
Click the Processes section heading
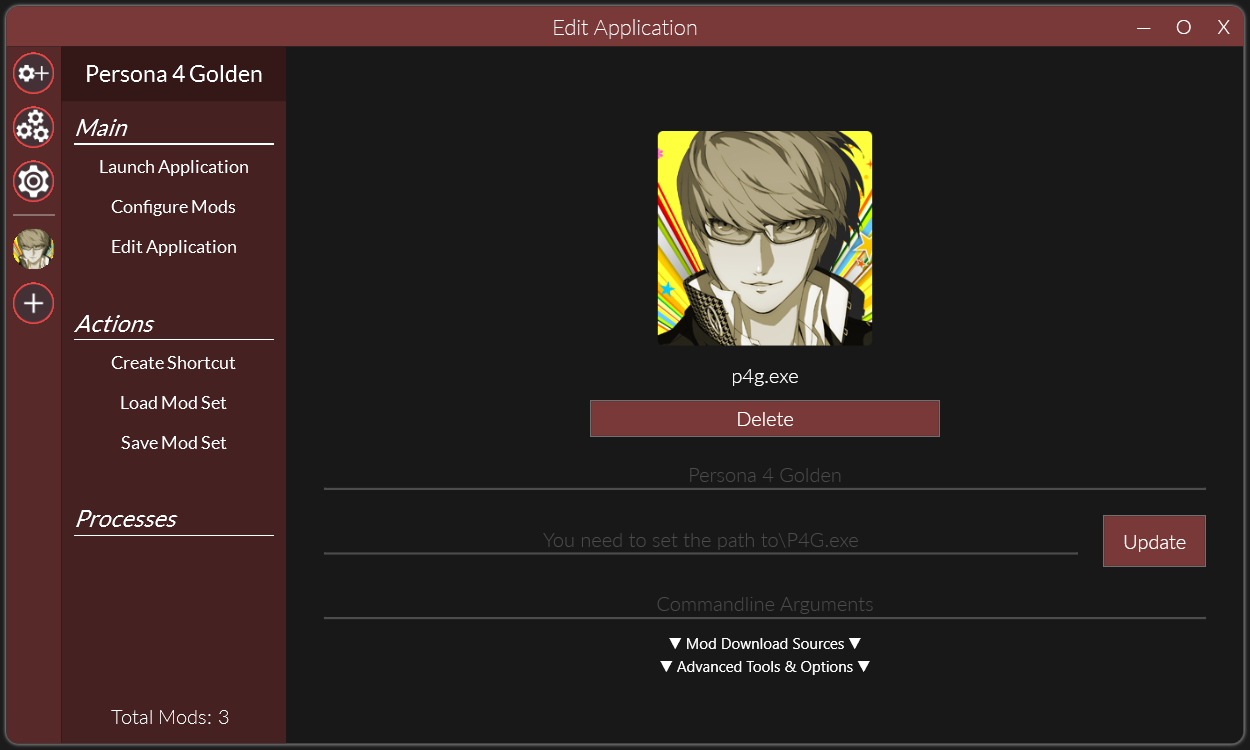(126, 519)
